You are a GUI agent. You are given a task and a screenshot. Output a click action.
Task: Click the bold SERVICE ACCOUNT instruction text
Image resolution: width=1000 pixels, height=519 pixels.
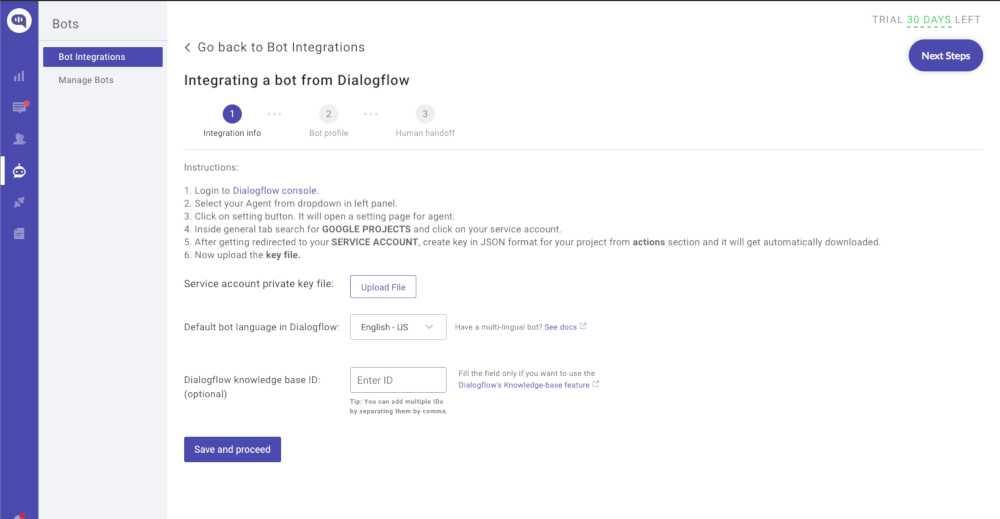(x=375, y=242)
